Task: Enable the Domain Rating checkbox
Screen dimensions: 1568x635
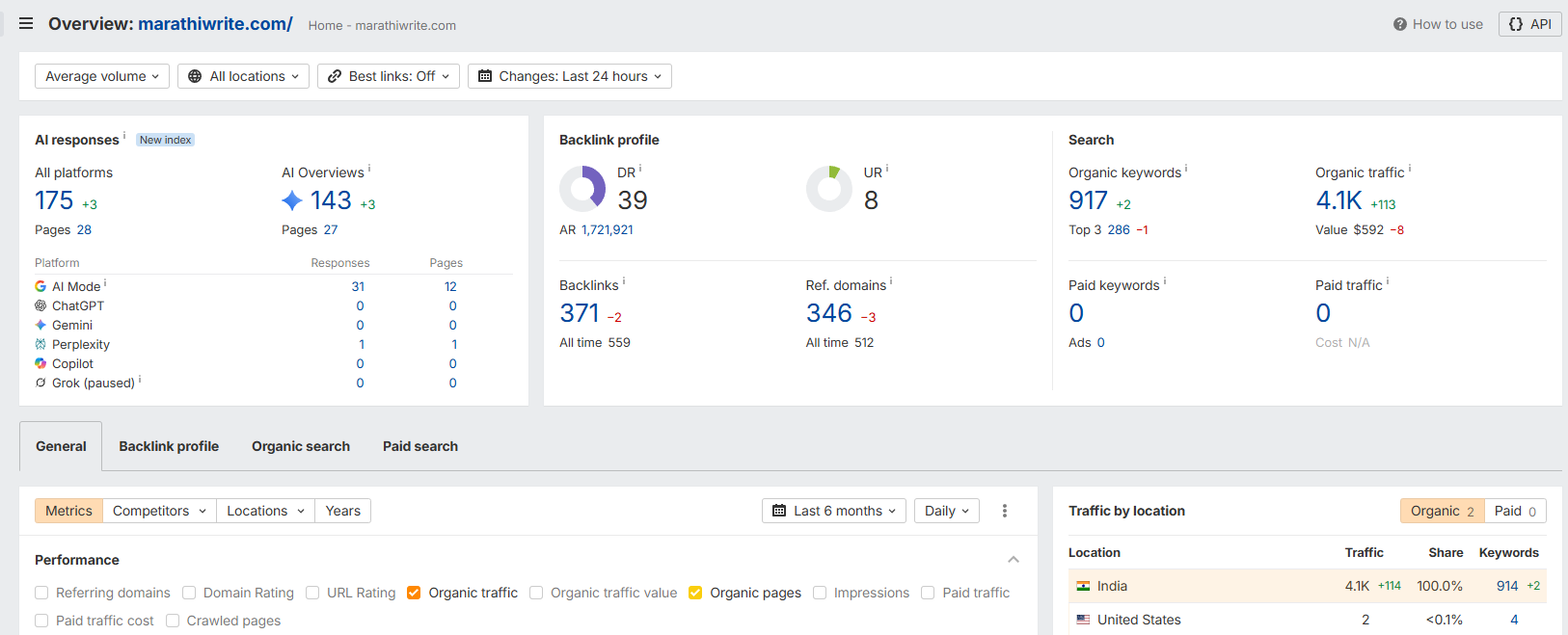Action: 189,593
